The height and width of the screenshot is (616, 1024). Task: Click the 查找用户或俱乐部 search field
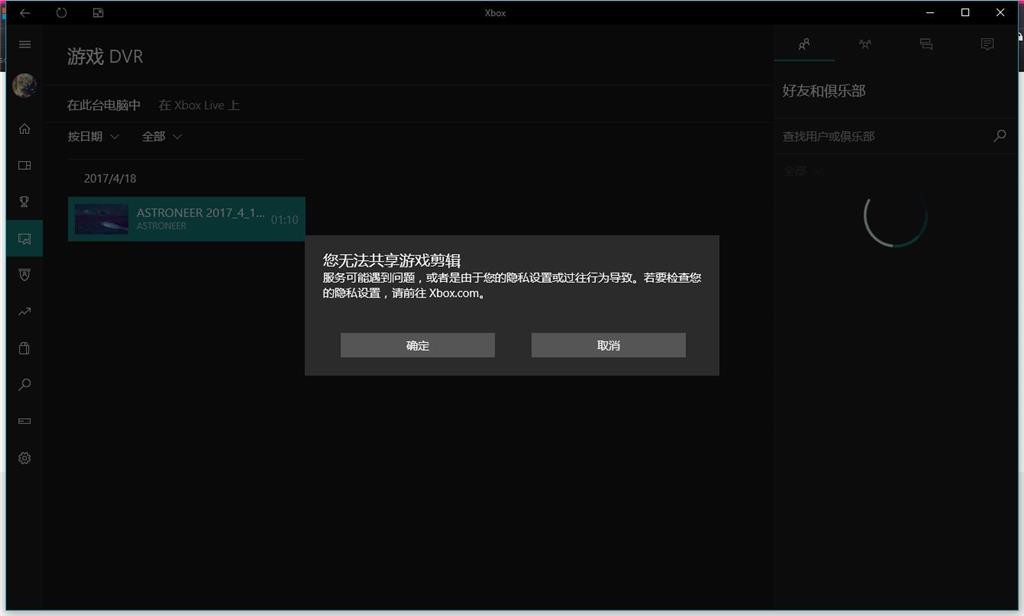pos(884,136)
